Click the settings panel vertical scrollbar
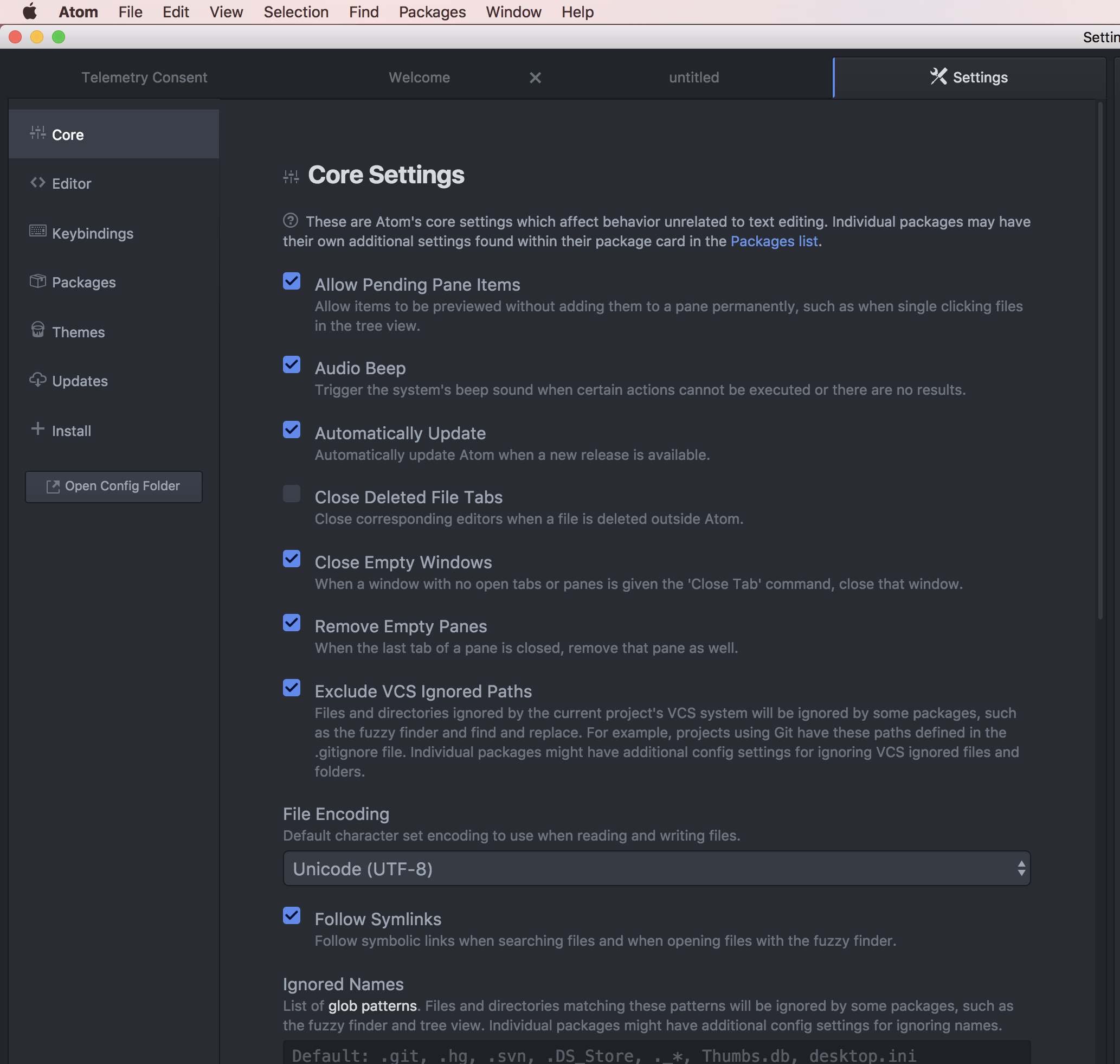 [x=1100, y=361]
